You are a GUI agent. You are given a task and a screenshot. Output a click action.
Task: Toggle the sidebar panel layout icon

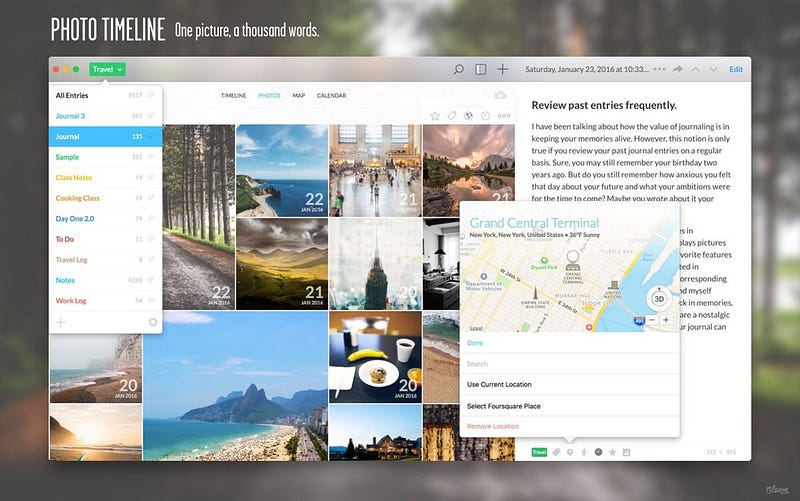tap(481, 69)
